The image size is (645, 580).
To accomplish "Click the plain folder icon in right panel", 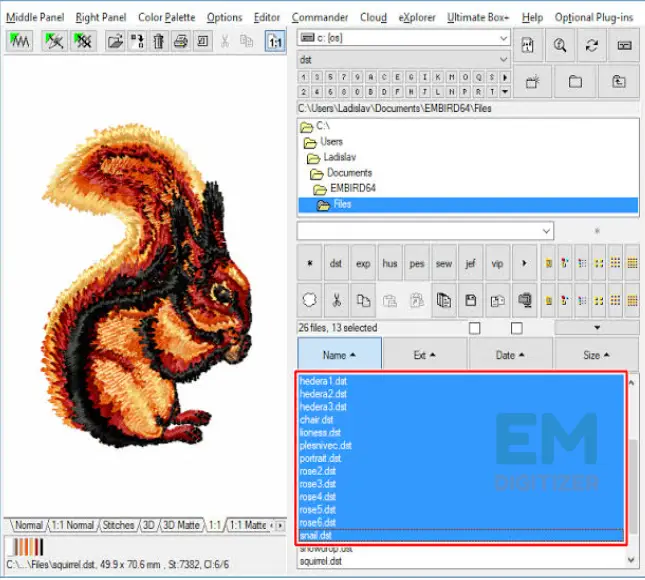I will [x=575, y=82].
